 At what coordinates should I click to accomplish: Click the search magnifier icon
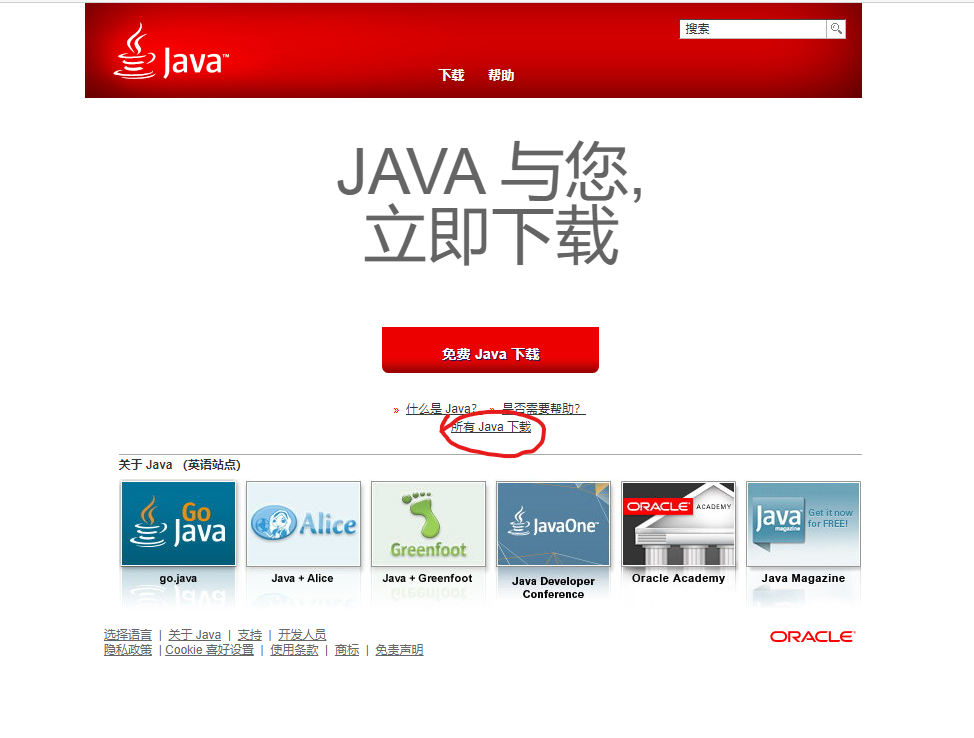836,29
